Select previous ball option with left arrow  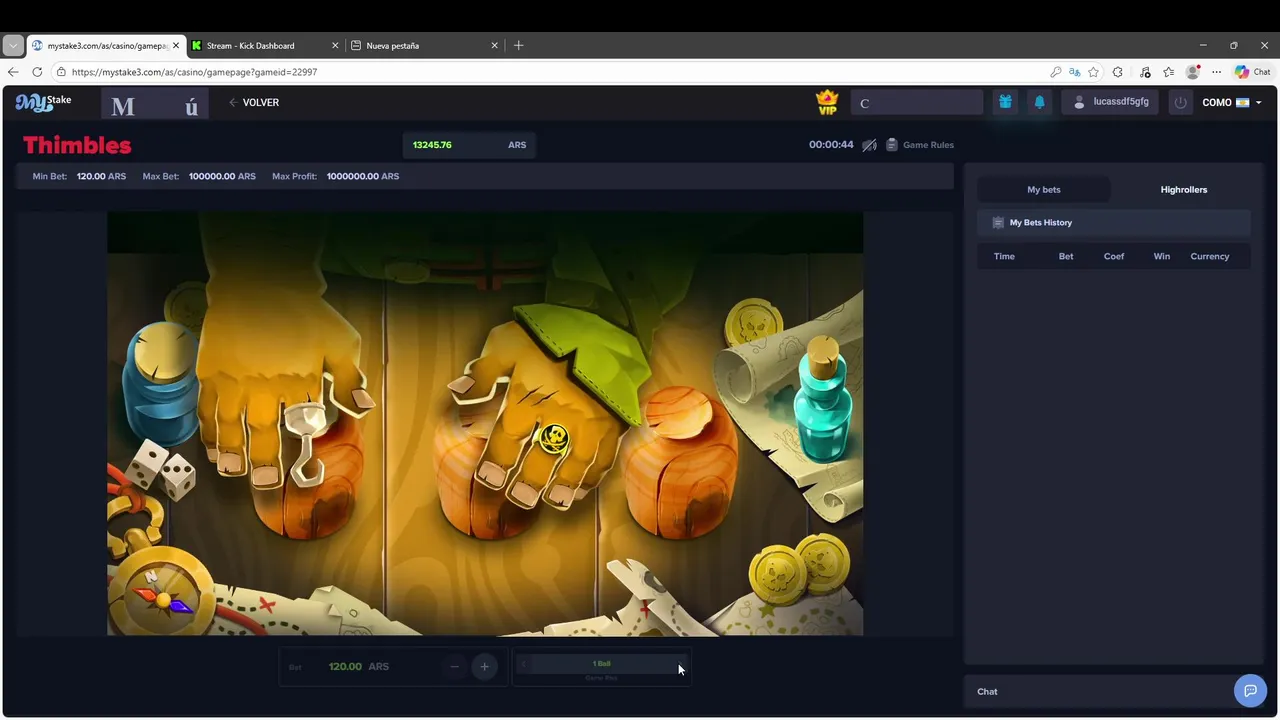523,663
